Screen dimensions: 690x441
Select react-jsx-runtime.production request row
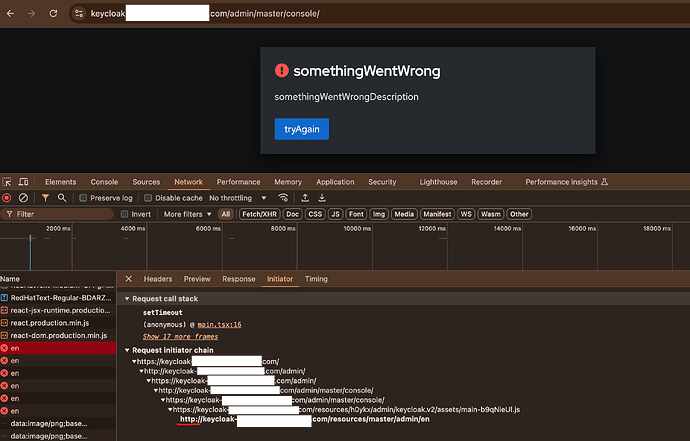(x=58, y=310)
